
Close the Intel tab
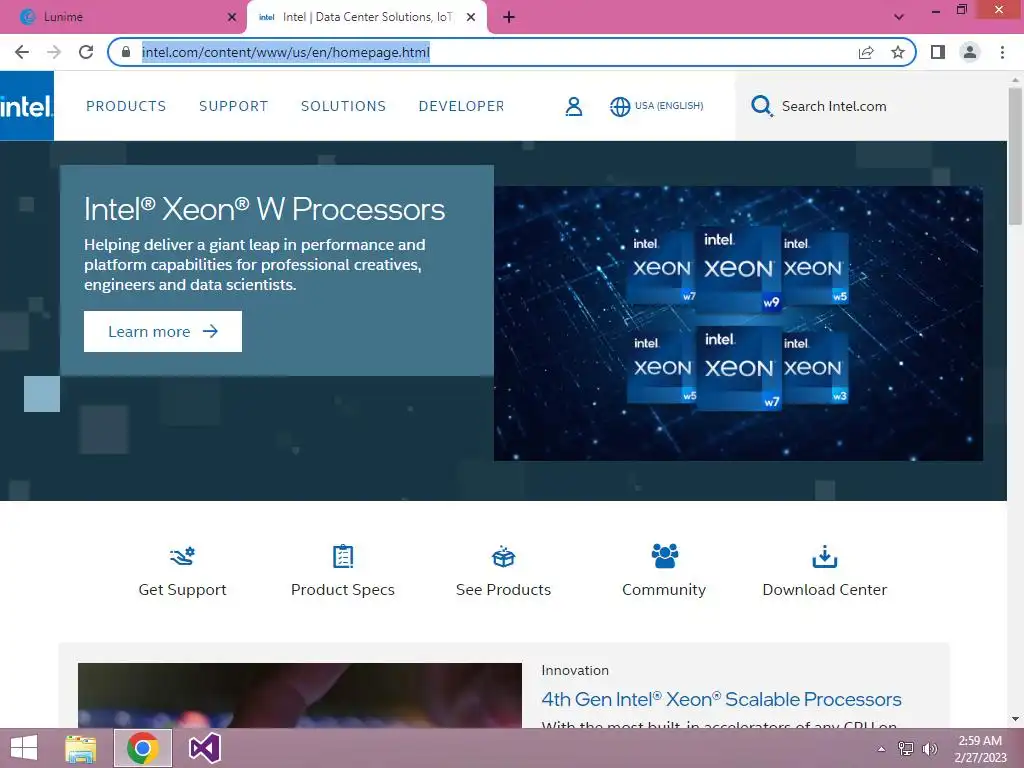(471, 17)
